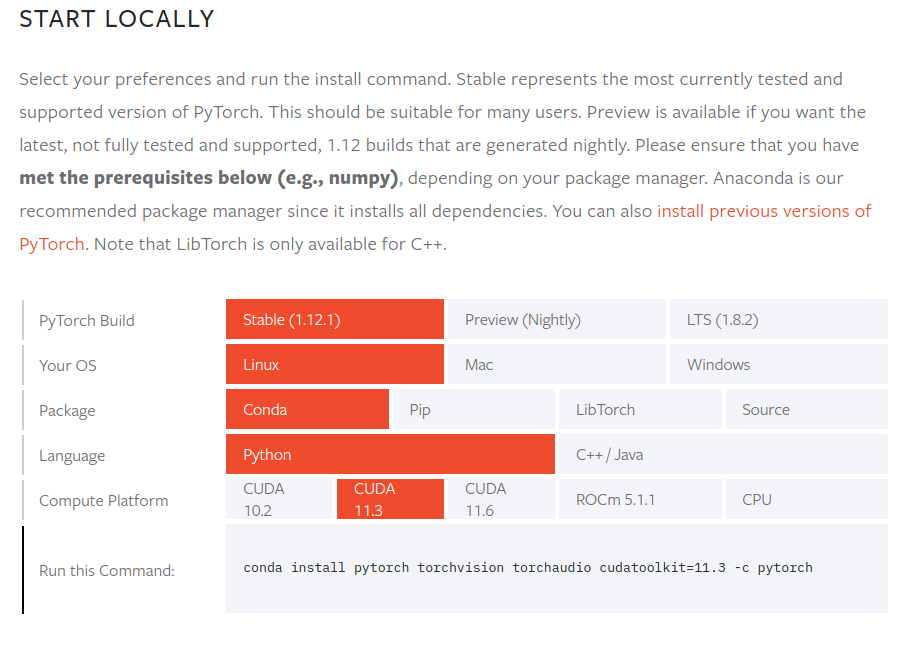
Task: Pick CUDA 11.6 compute platform
Action: (x=500, y=499)
